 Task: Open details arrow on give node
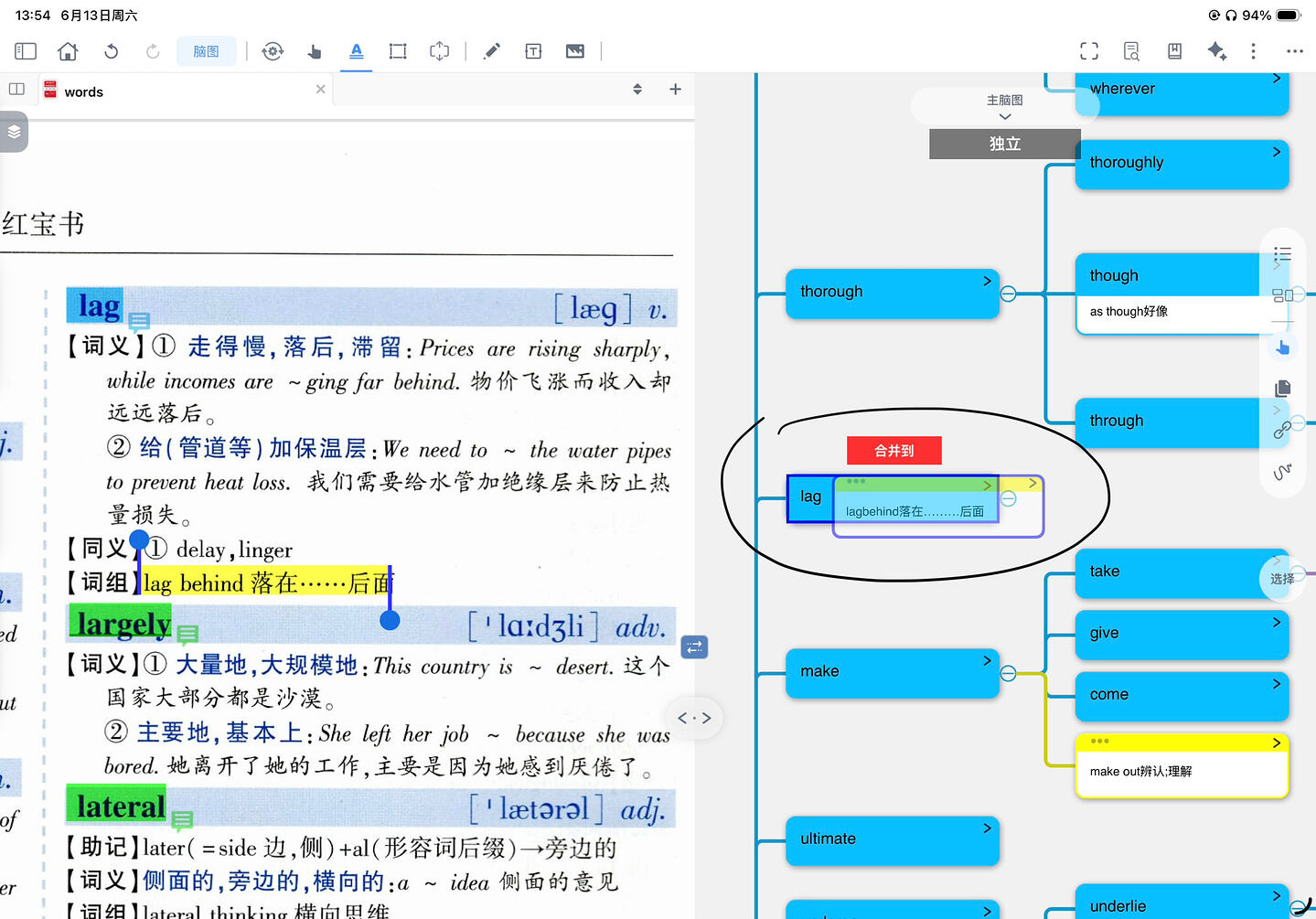click(x=1276, y=622)
